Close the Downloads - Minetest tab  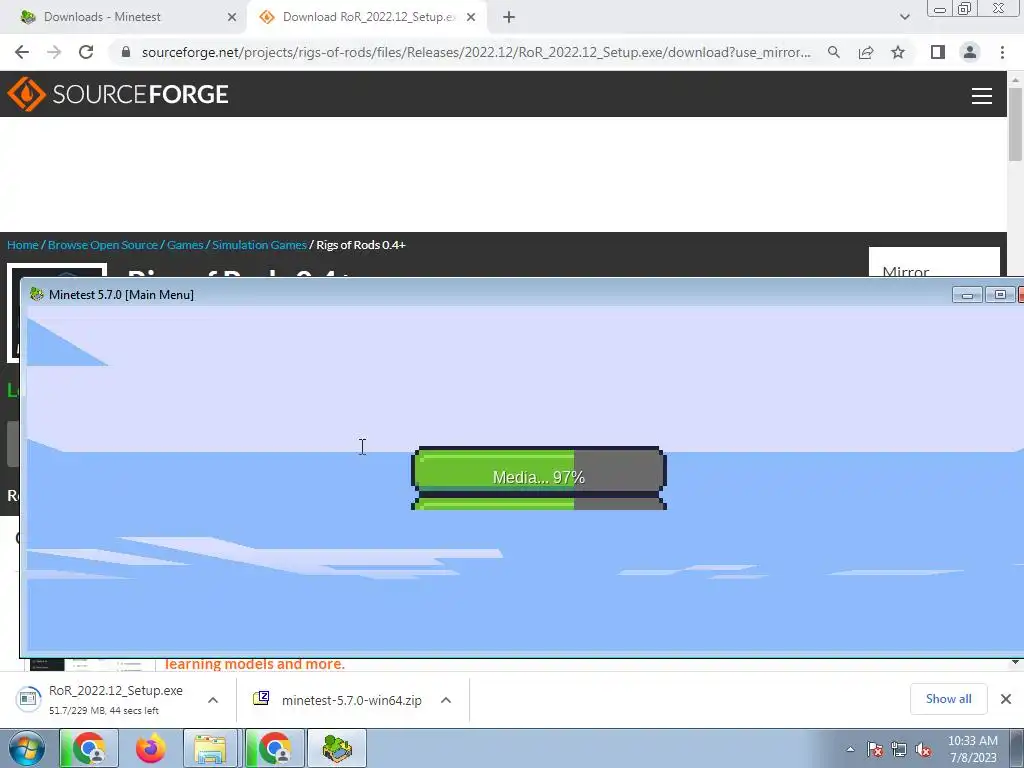point(231,17)
